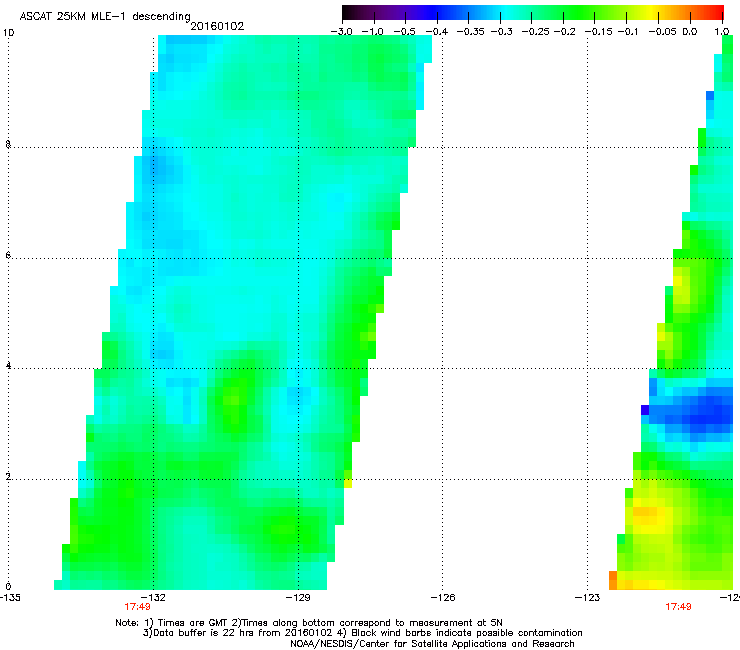Click the longitude label -135

[10, 598]
